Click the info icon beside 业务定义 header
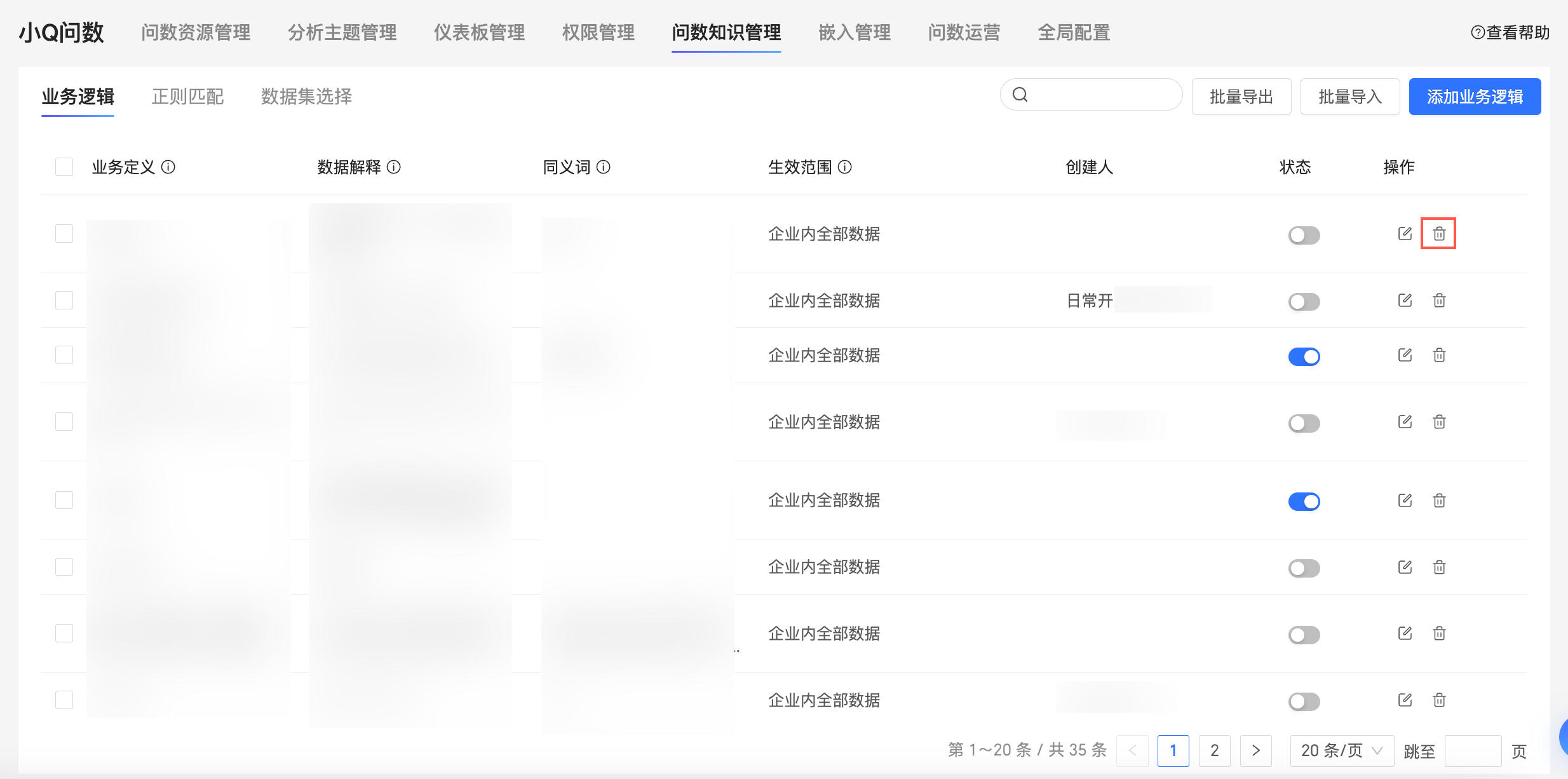The width and height of the screenshot is (1568, 779). pyautogui.click(x=168, y=167)
